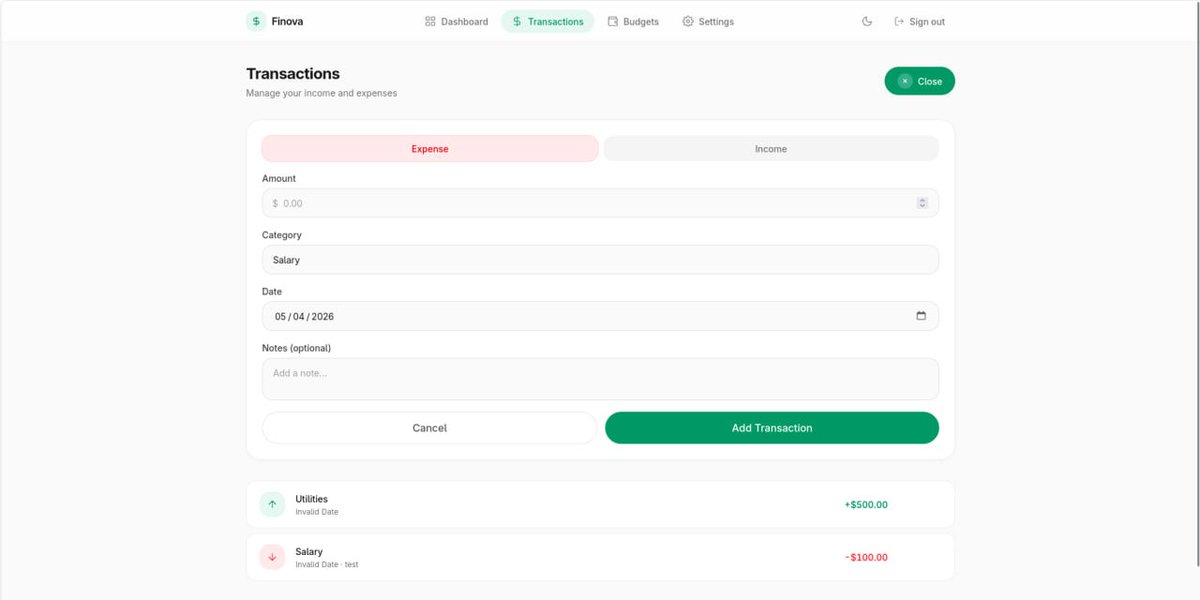Open calendar picker icon in Date field
Screen dimensions: 1200x600
point(921,316)
